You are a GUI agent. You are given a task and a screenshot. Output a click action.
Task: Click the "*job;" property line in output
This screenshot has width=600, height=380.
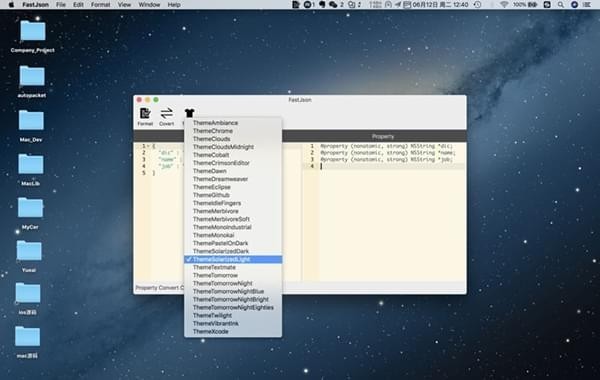[x=386, y=160]
